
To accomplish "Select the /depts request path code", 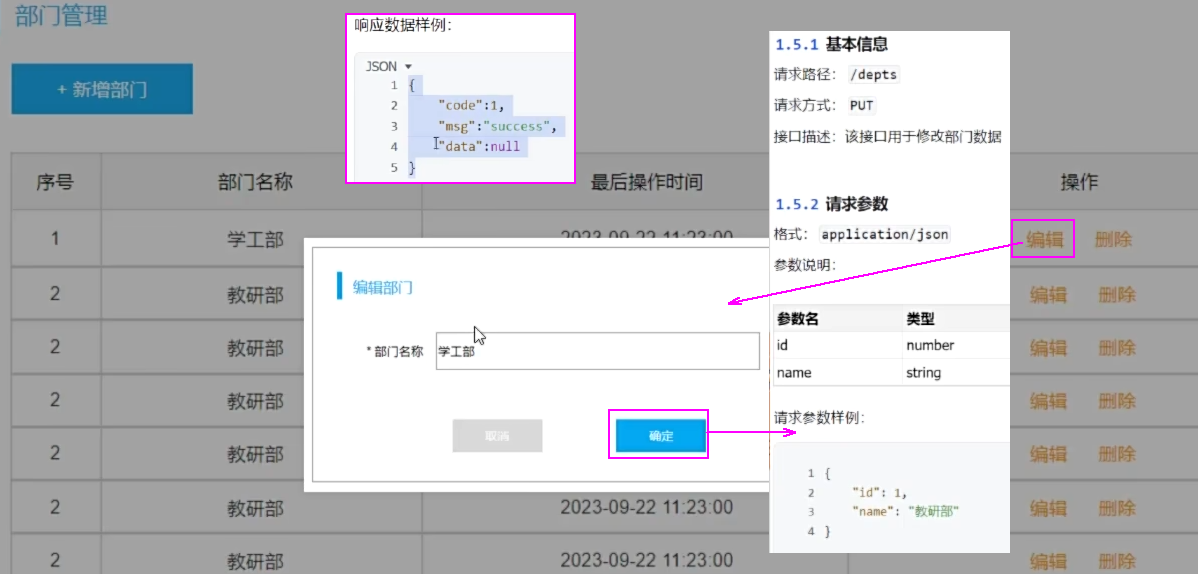I will (873, 75).
